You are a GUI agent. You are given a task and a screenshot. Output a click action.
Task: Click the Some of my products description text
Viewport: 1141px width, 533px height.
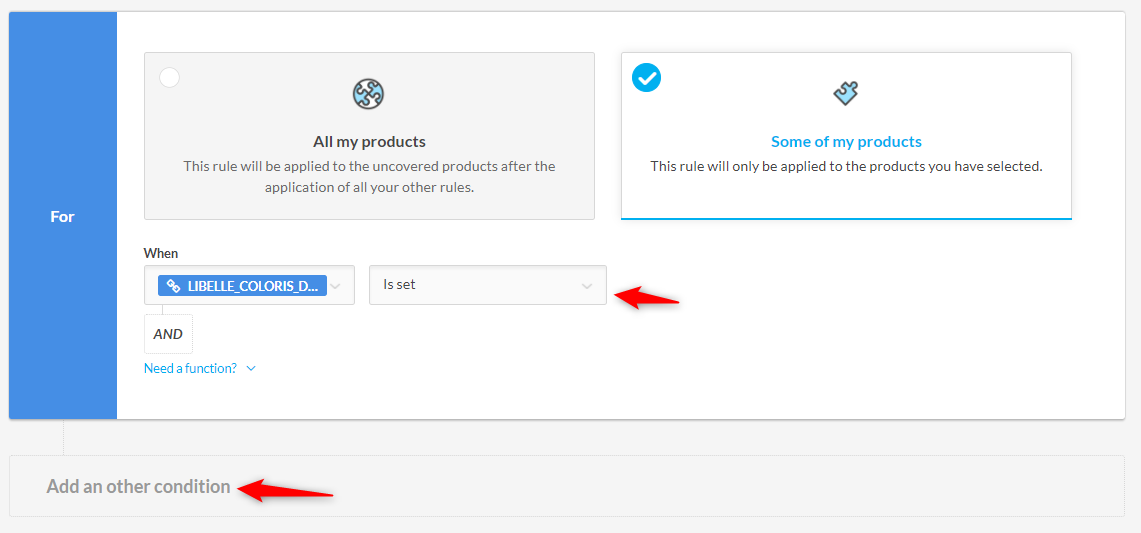point(846,166)
